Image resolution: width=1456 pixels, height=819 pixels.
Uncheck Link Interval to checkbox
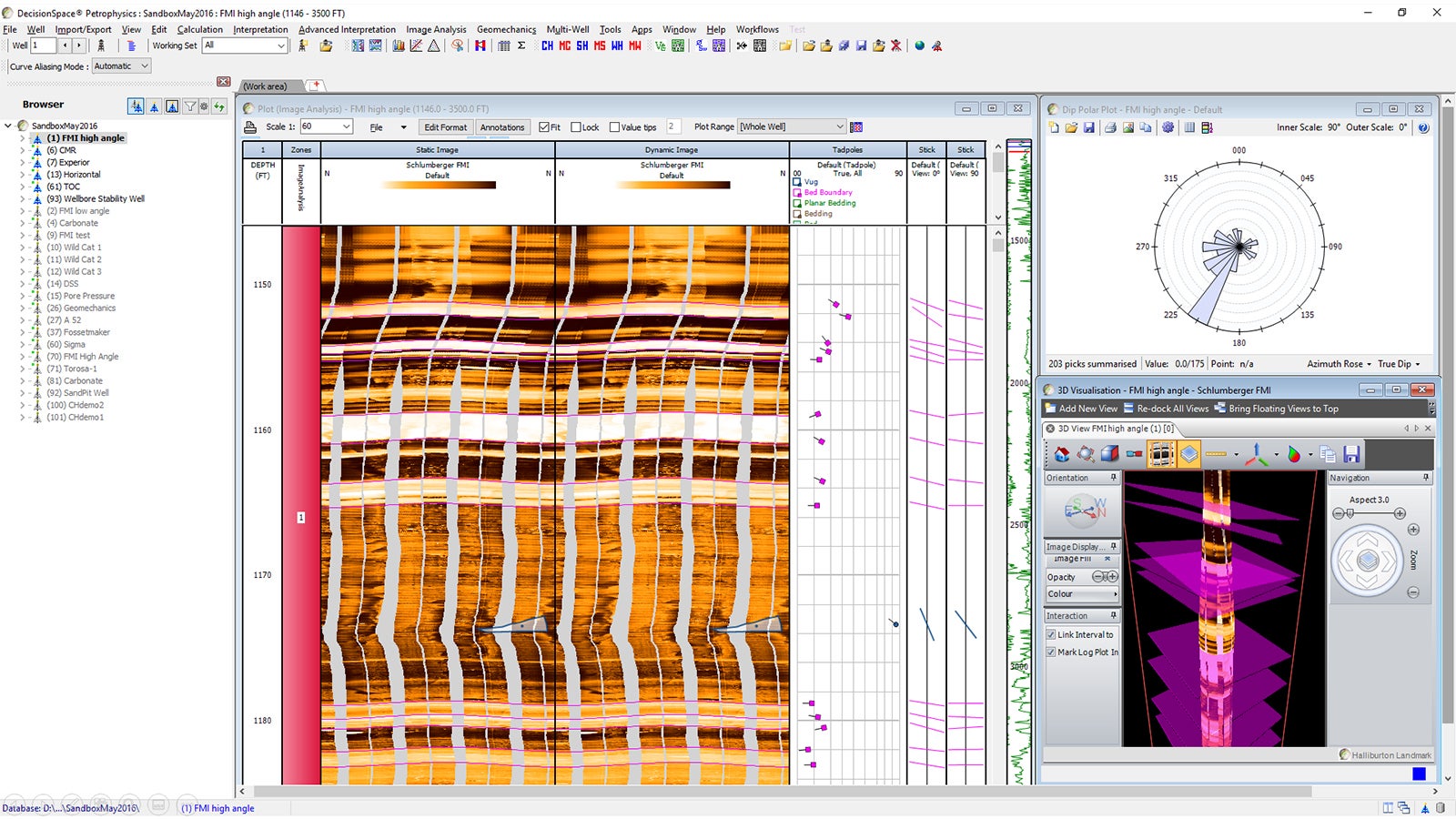pyautogui.click(x=1051, y=635)
